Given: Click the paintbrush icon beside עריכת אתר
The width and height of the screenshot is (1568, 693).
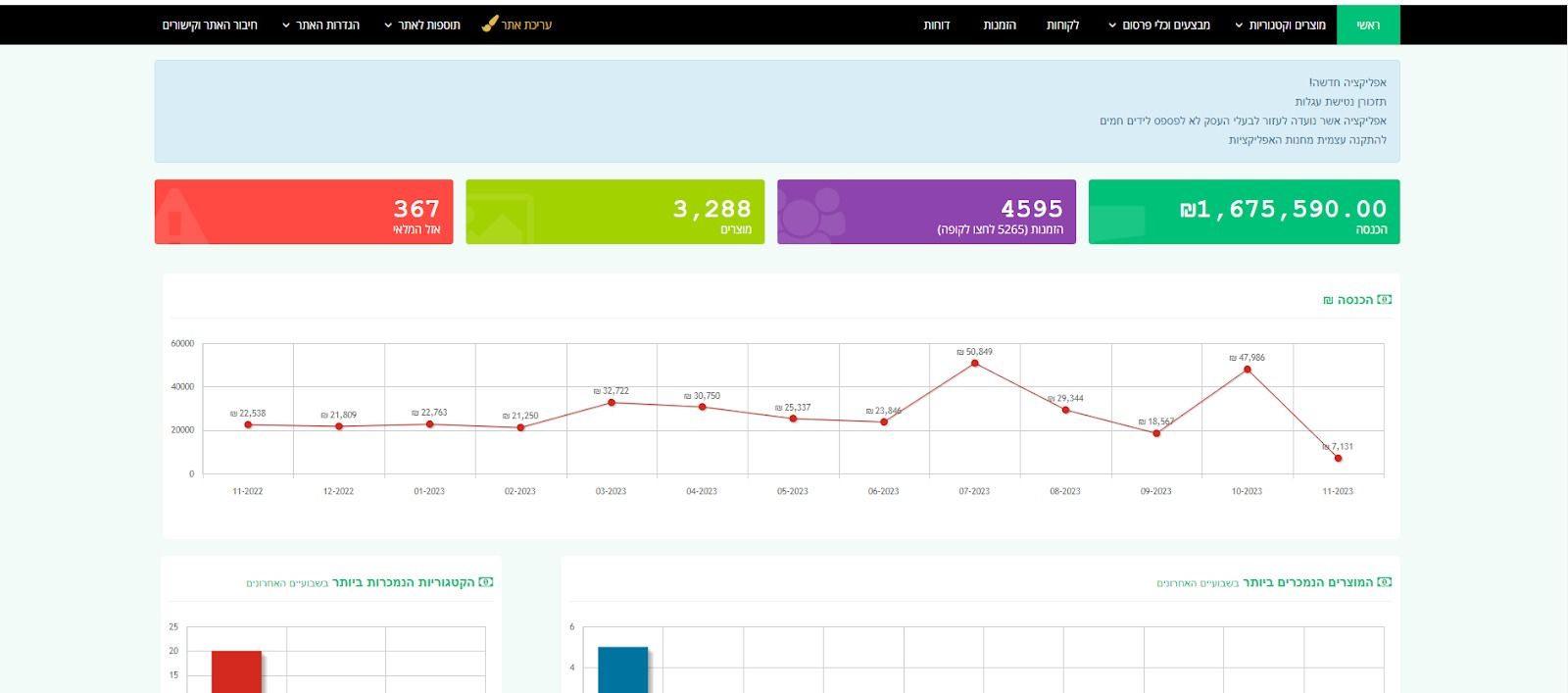Looking at the screenshot, I should coord(490,24).
